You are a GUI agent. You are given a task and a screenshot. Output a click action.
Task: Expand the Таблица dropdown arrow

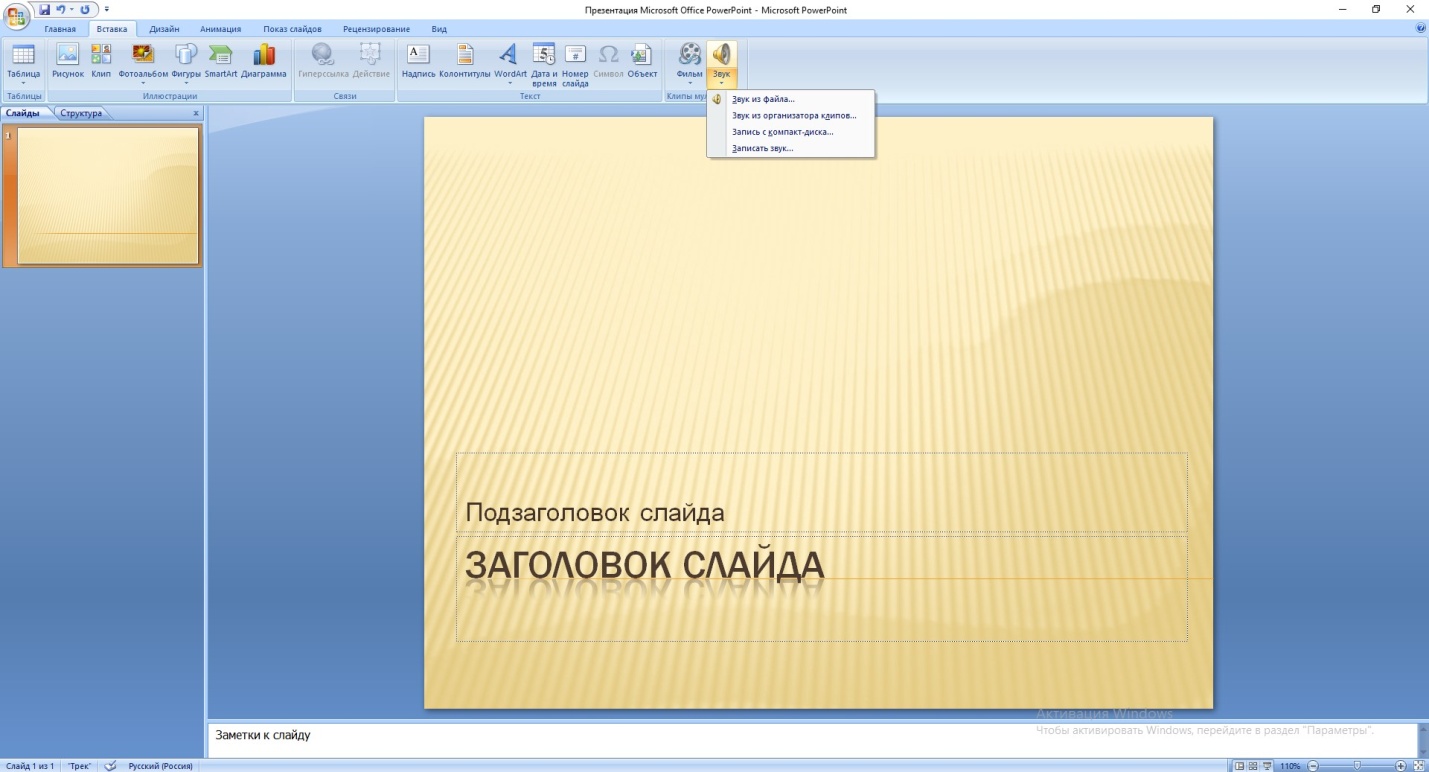point(23,83)
